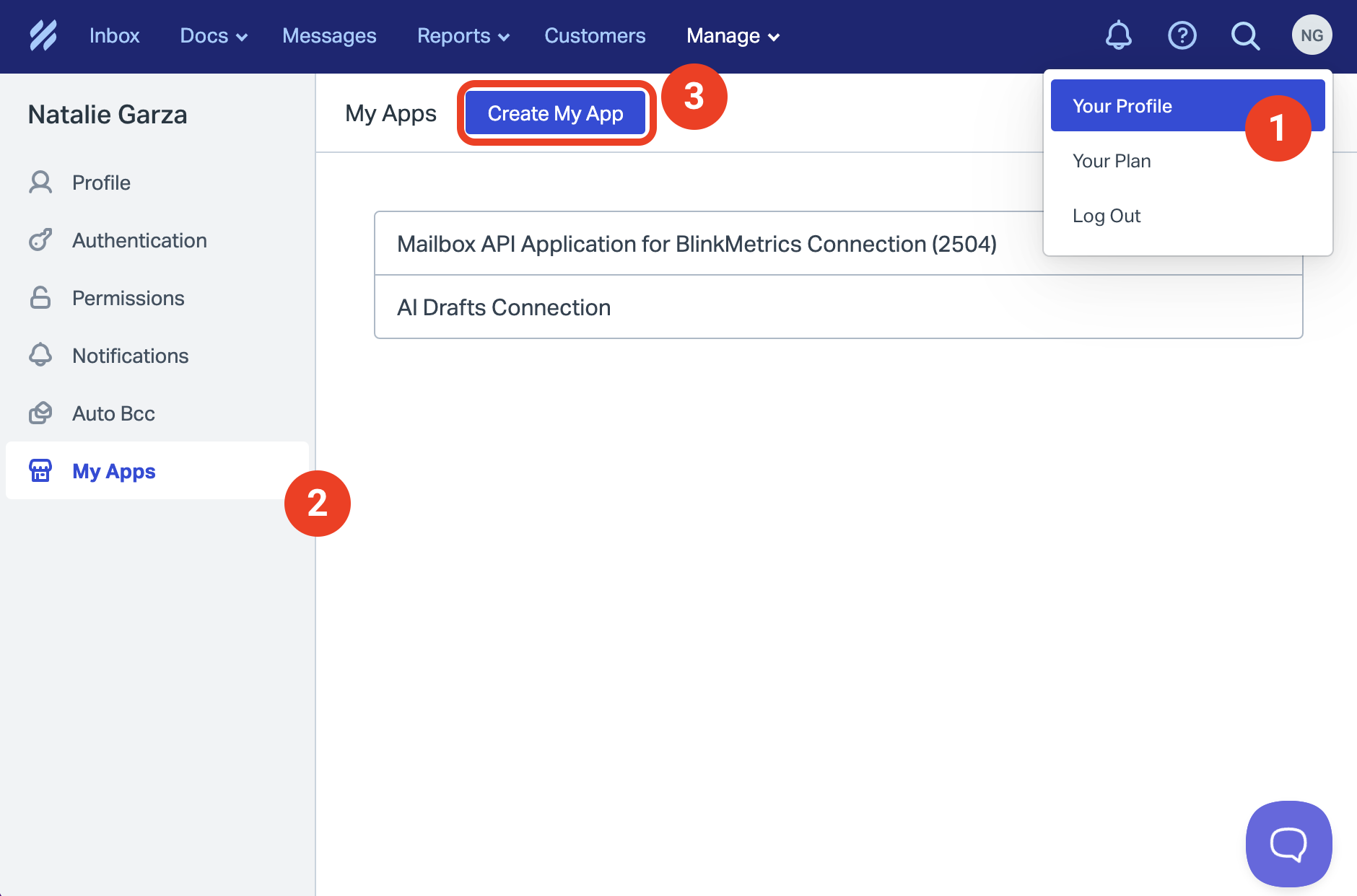Select the key icon beside Authentication
This screenshot has width=1357, height=896.
[40, 240]
